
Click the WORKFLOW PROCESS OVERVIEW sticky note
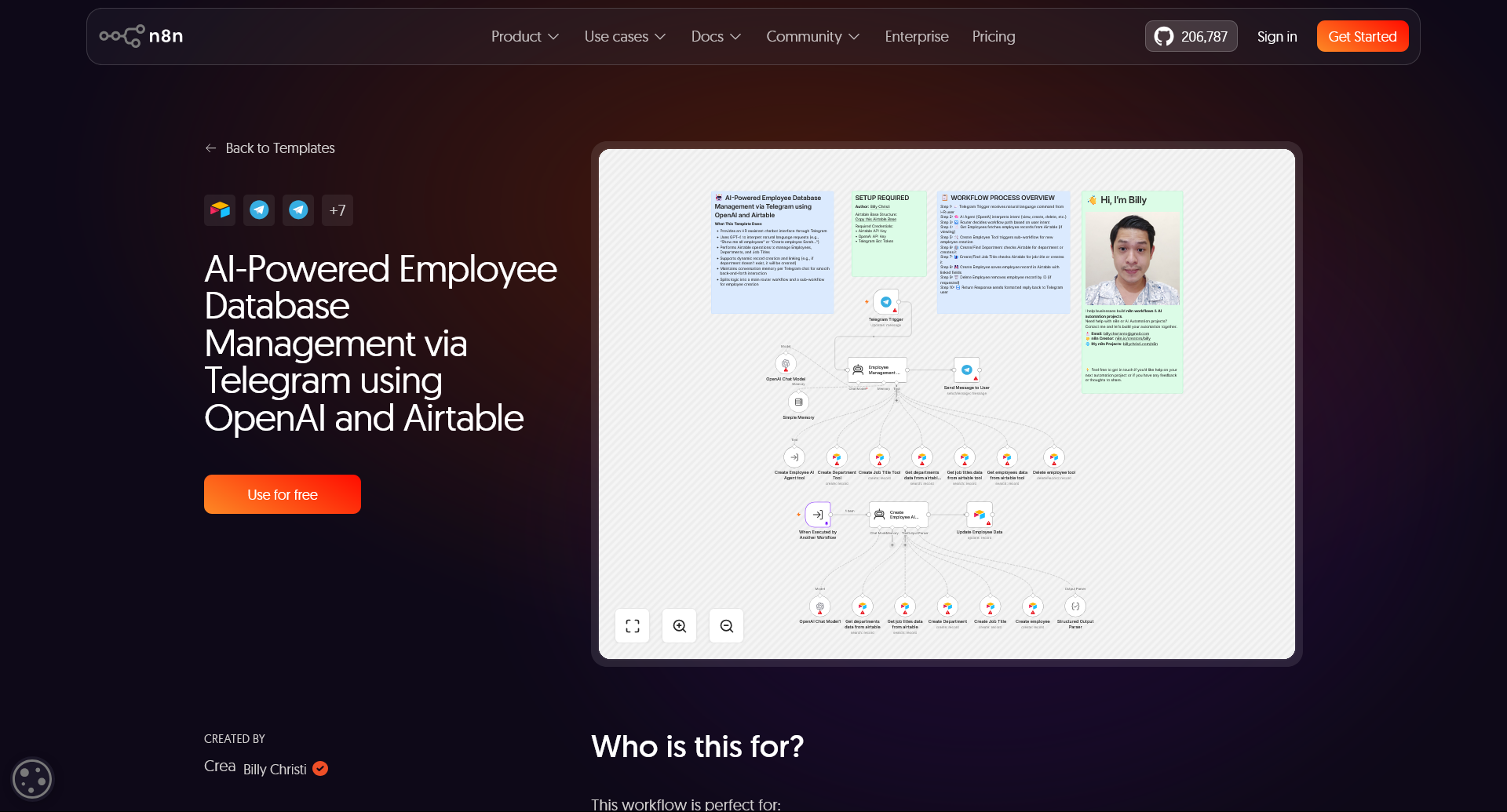[x=1004, y=252]
